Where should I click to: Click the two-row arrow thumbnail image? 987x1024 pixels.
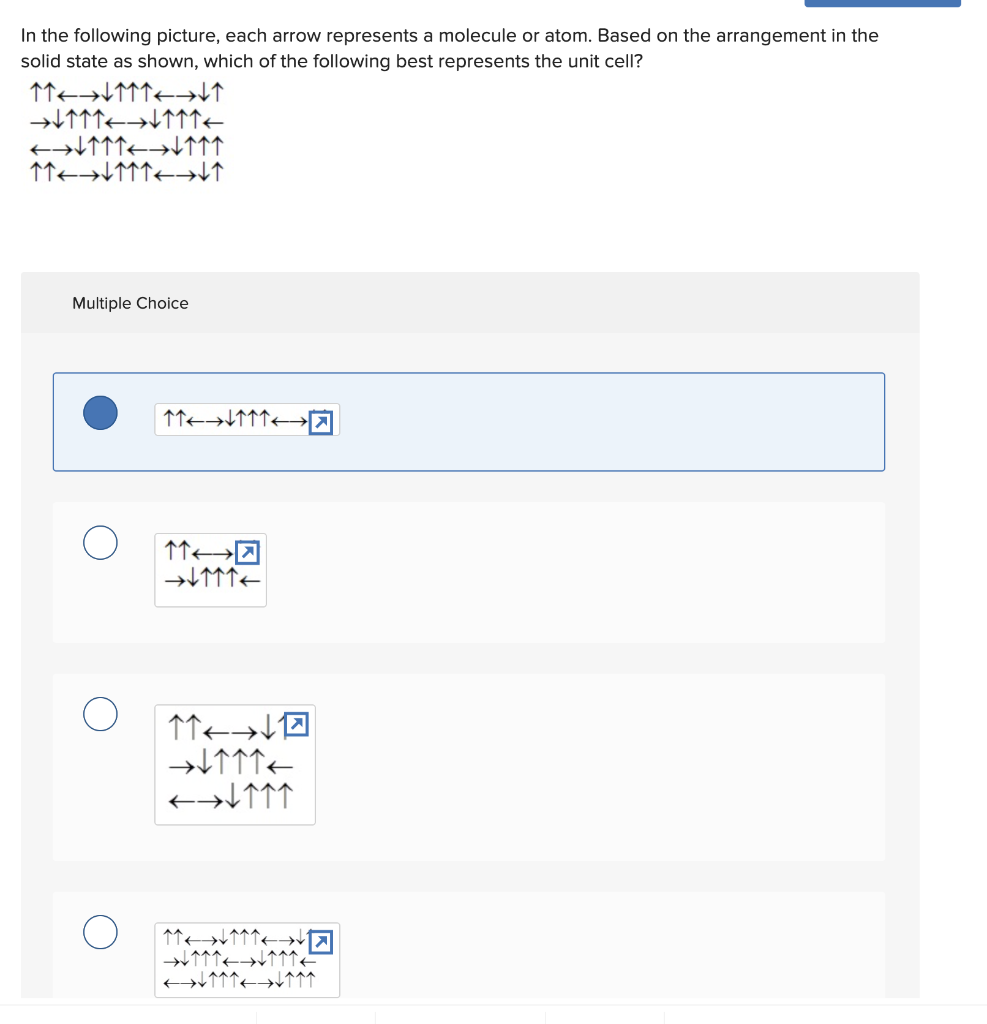210,570
